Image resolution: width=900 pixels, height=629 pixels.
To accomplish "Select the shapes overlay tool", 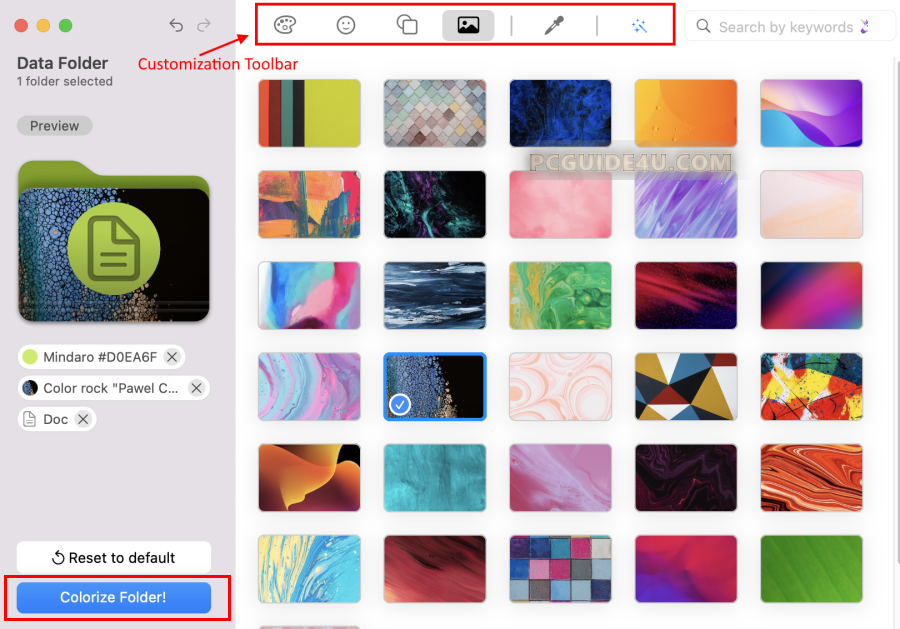I will pos(407,26).
